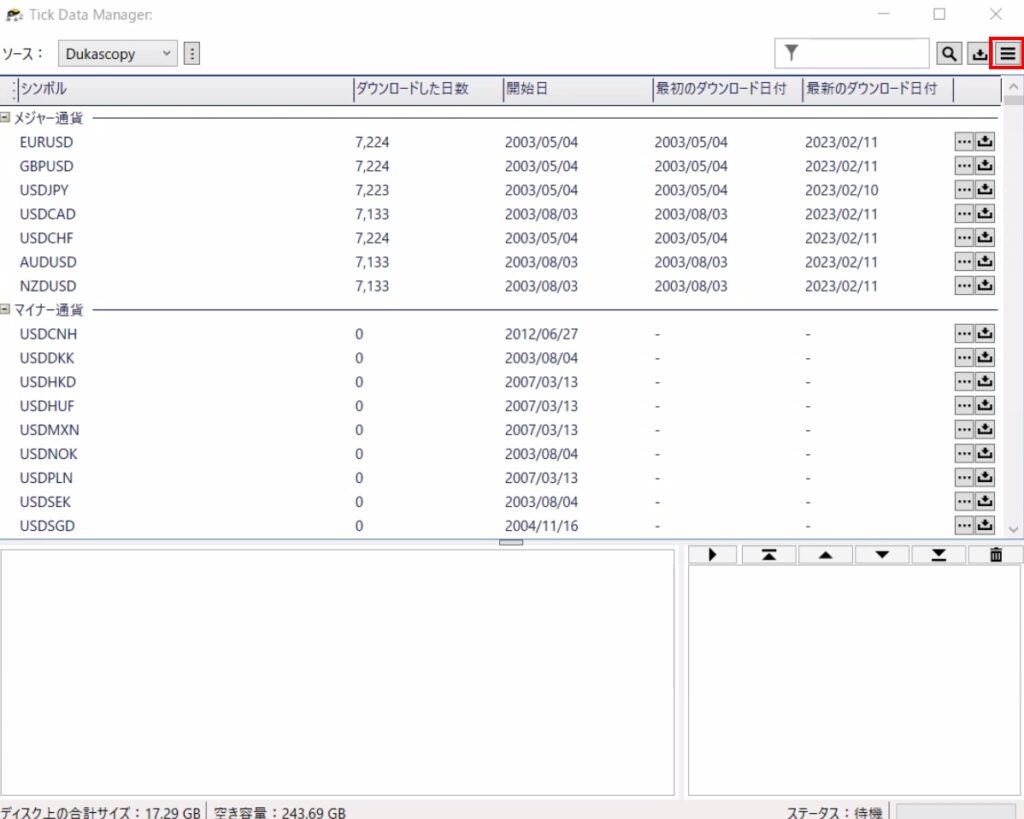The height and width of the screenshot is (819, 1024).
Task: Move the queue item up
Action: [825, 555]
